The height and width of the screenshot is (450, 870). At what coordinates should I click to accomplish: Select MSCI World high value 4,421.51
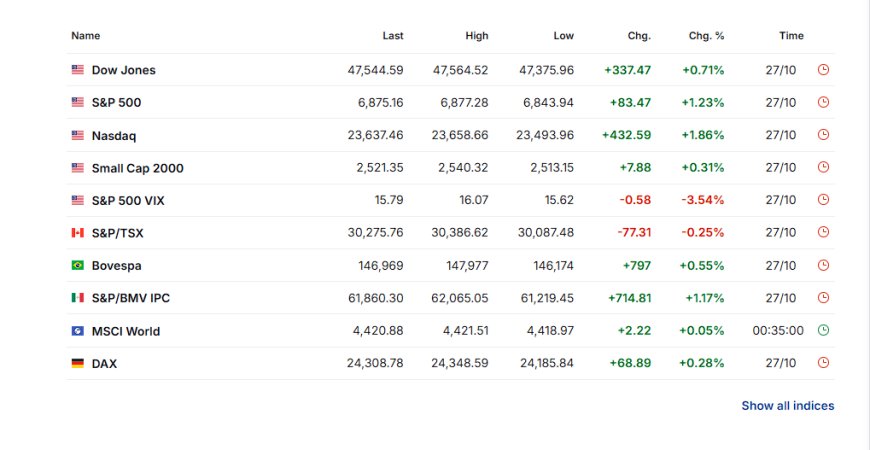click(x=466, y=331)
